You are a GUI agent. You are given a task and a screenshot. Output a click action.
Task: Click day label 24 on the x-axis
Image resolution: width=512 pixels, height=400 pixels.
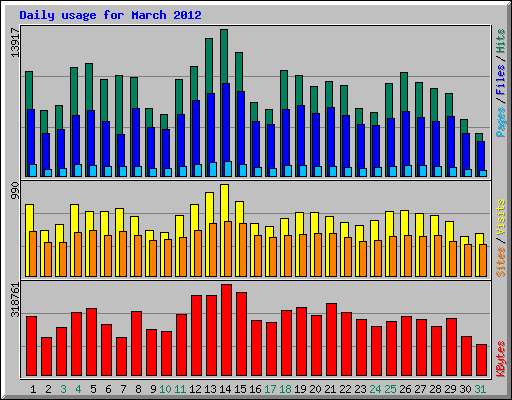tap(375, 389)
